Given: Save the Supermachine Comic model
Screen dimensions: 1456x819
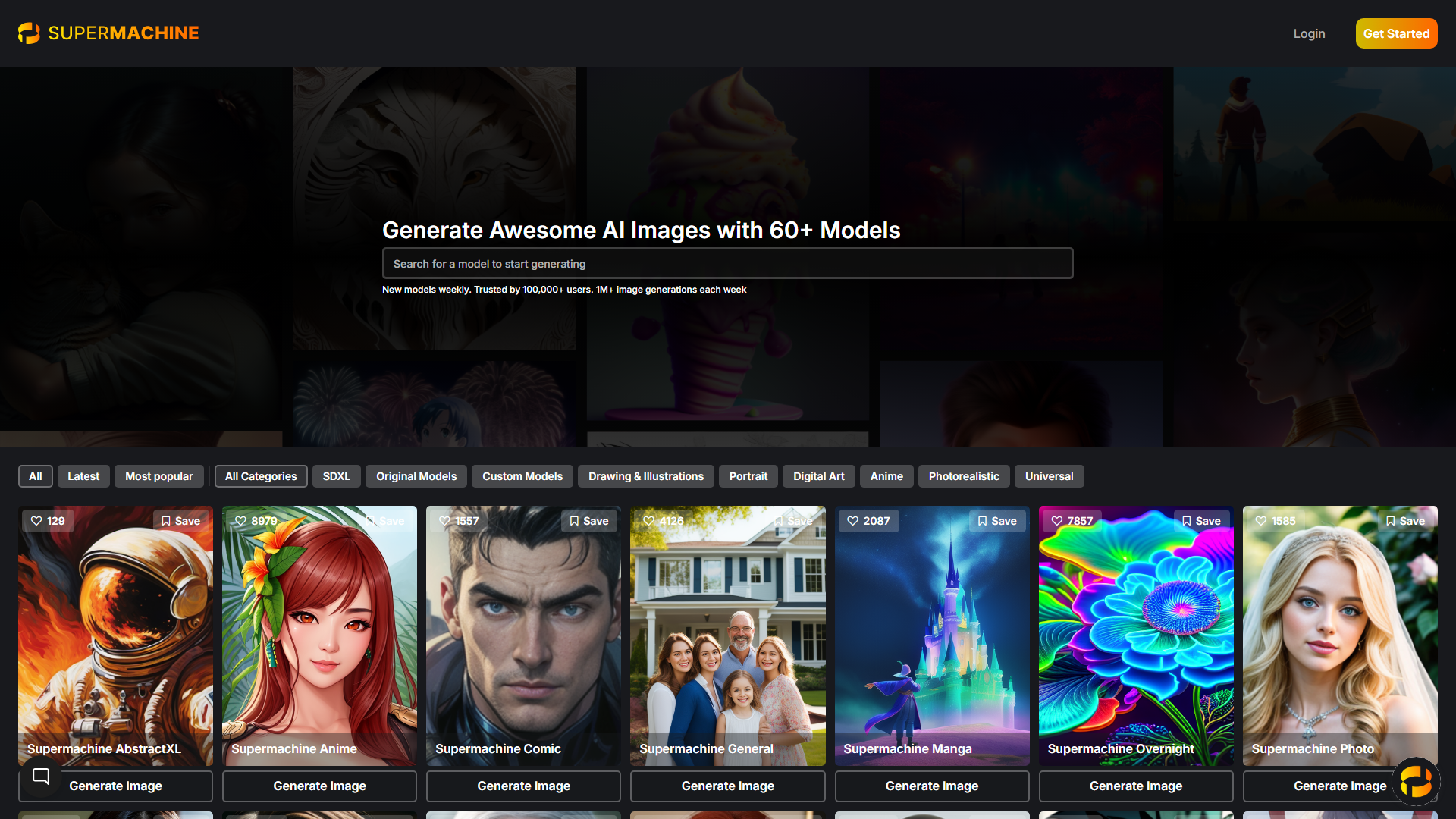Looking at the screenshot, I should pos(588,521).
